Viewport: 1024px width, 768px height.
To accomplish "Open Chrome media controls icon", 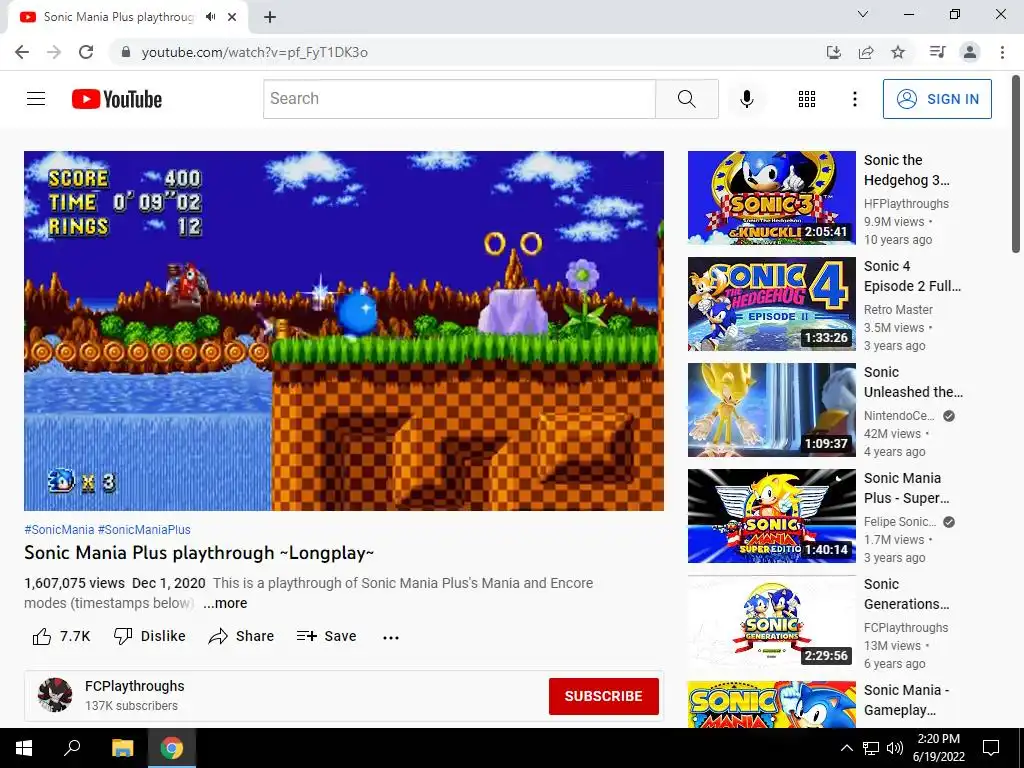I will pyautogui.click(x=937, y=52).
